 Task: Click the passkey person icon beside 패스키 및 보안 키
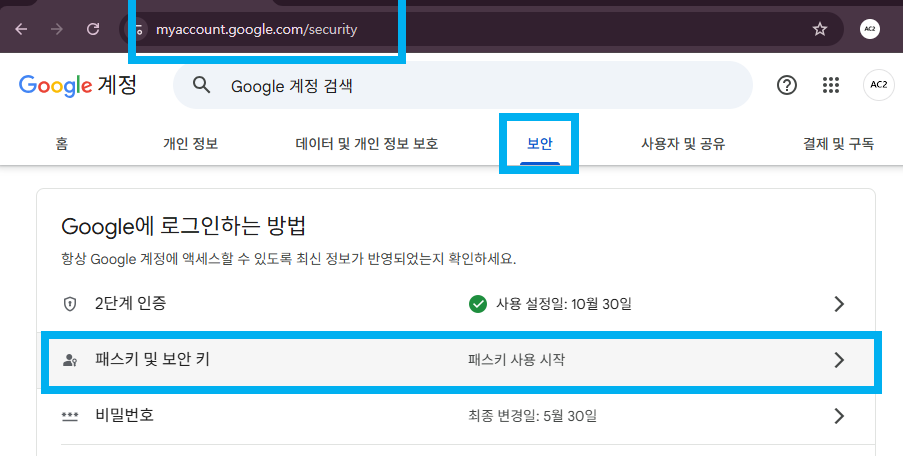[70, 360]
